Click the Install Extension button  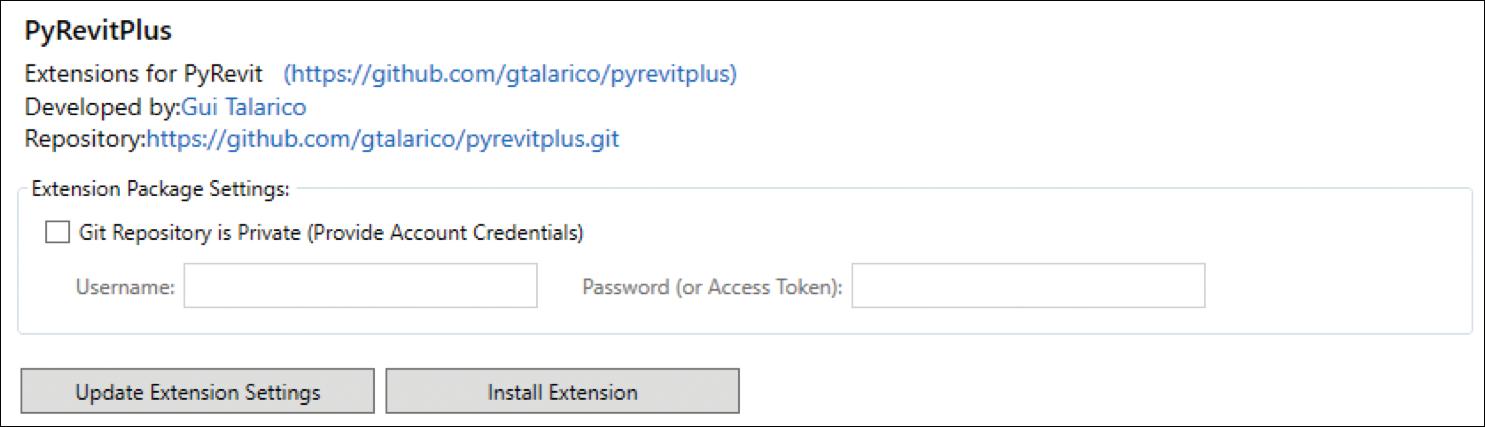click(562, 392)
